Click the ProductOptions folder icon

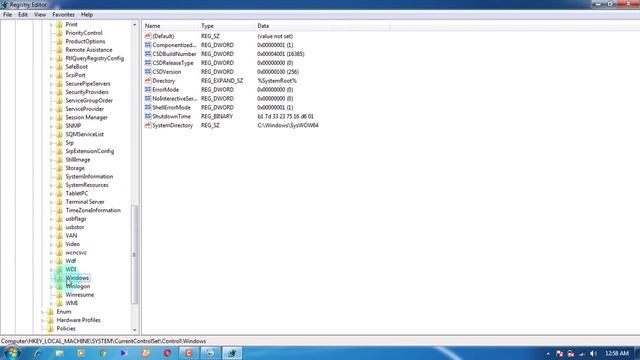(59, 42)
